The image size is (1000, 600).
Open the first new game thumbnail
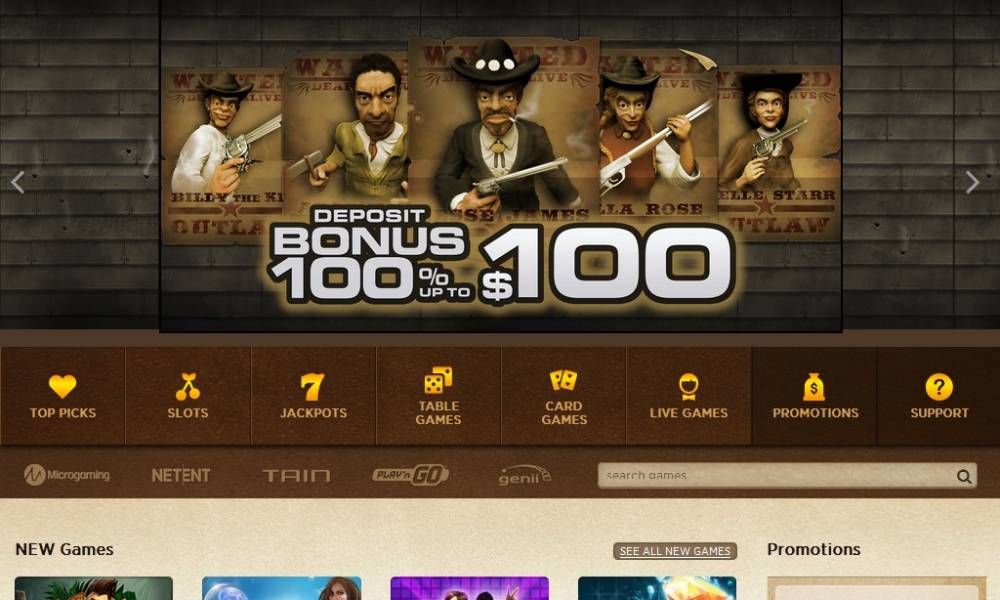click(94, 588)
